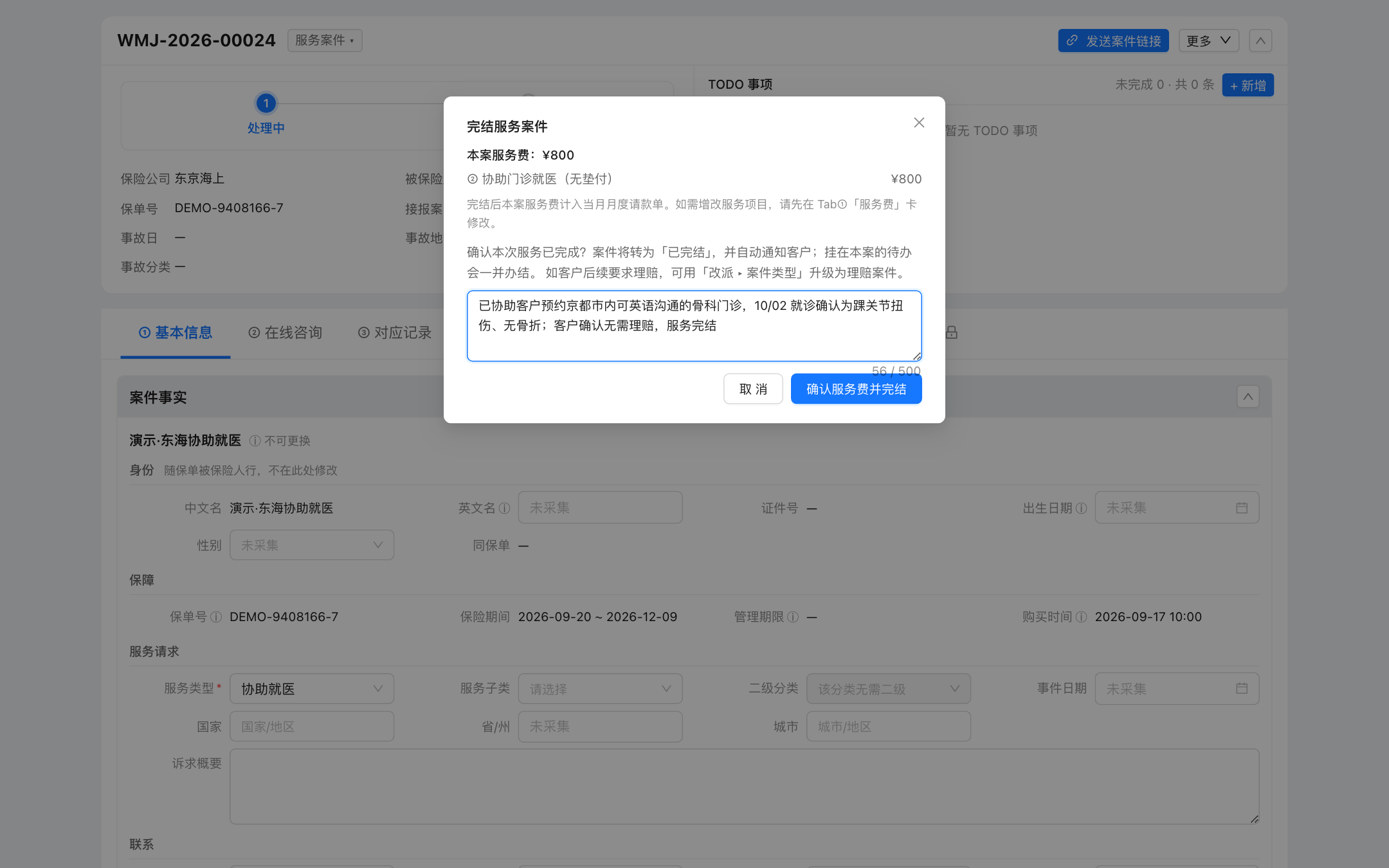This screenshot has width=1389, height=868.
Task: Click into the completion notes text area
Action: tap(694, 326)
